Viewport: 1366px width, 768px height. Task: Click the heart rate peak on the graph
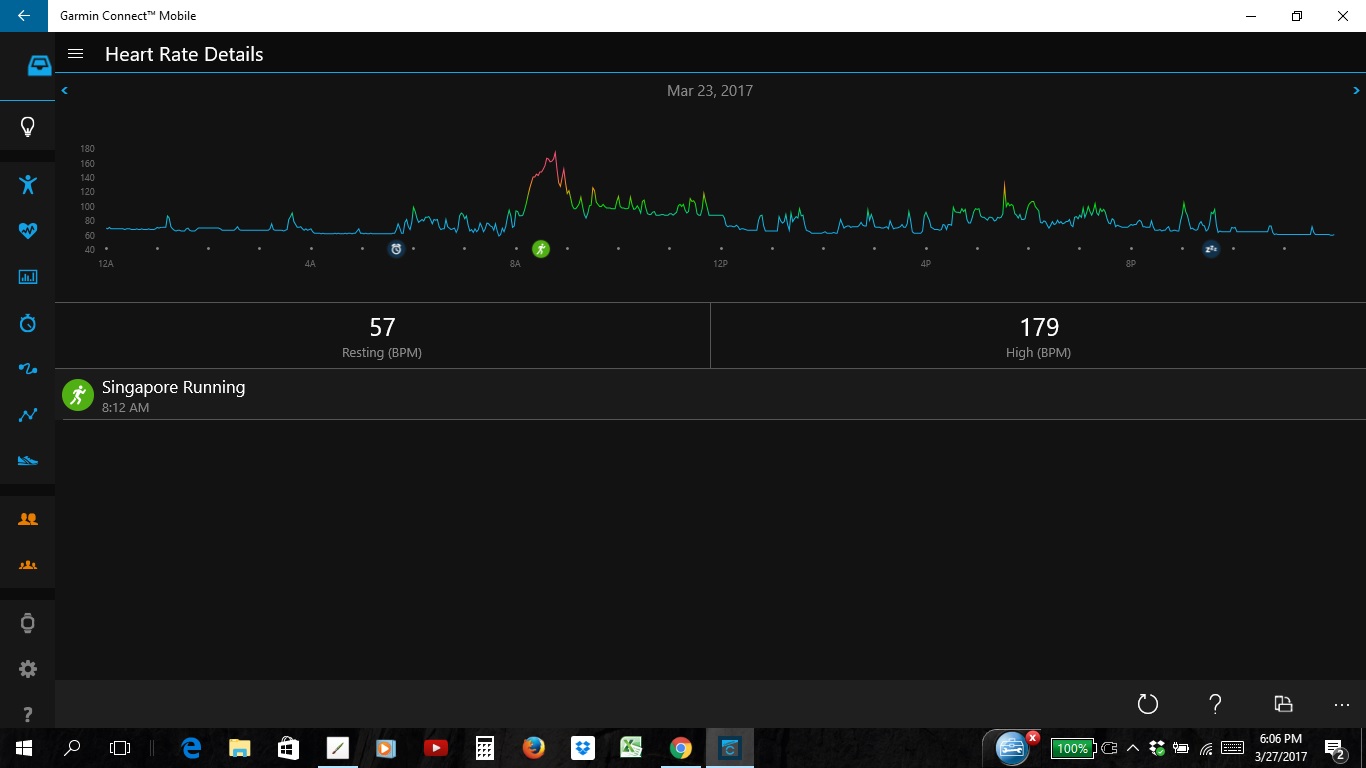pos(555,153)
